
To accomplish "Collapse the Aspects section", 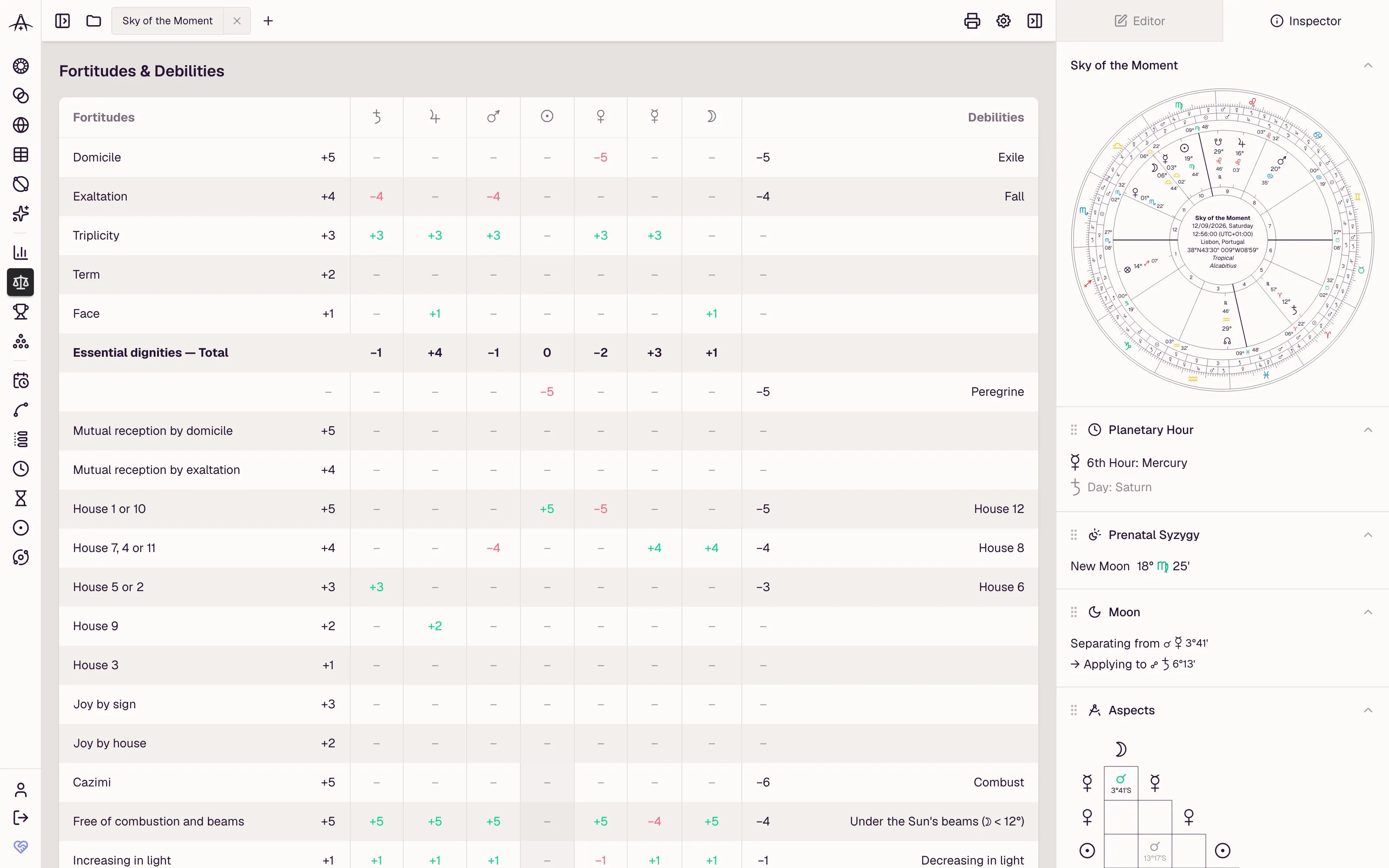I will click(x=1368, y=711).
